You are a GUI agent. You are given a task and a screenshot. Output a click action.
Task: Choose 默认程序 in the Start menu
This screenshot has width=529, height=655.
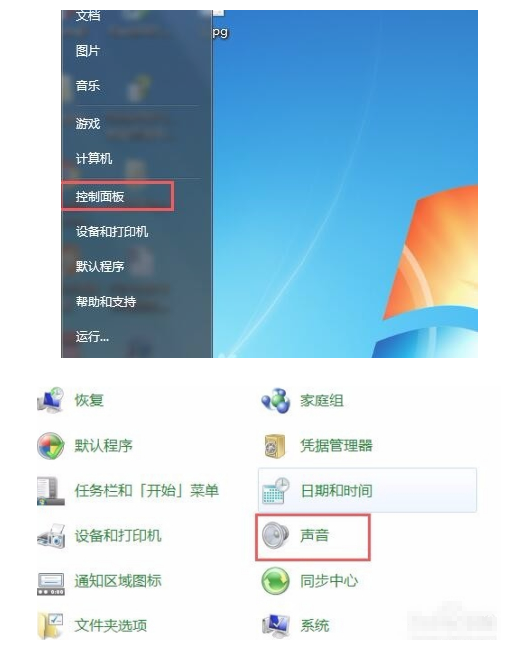(100, 266)
